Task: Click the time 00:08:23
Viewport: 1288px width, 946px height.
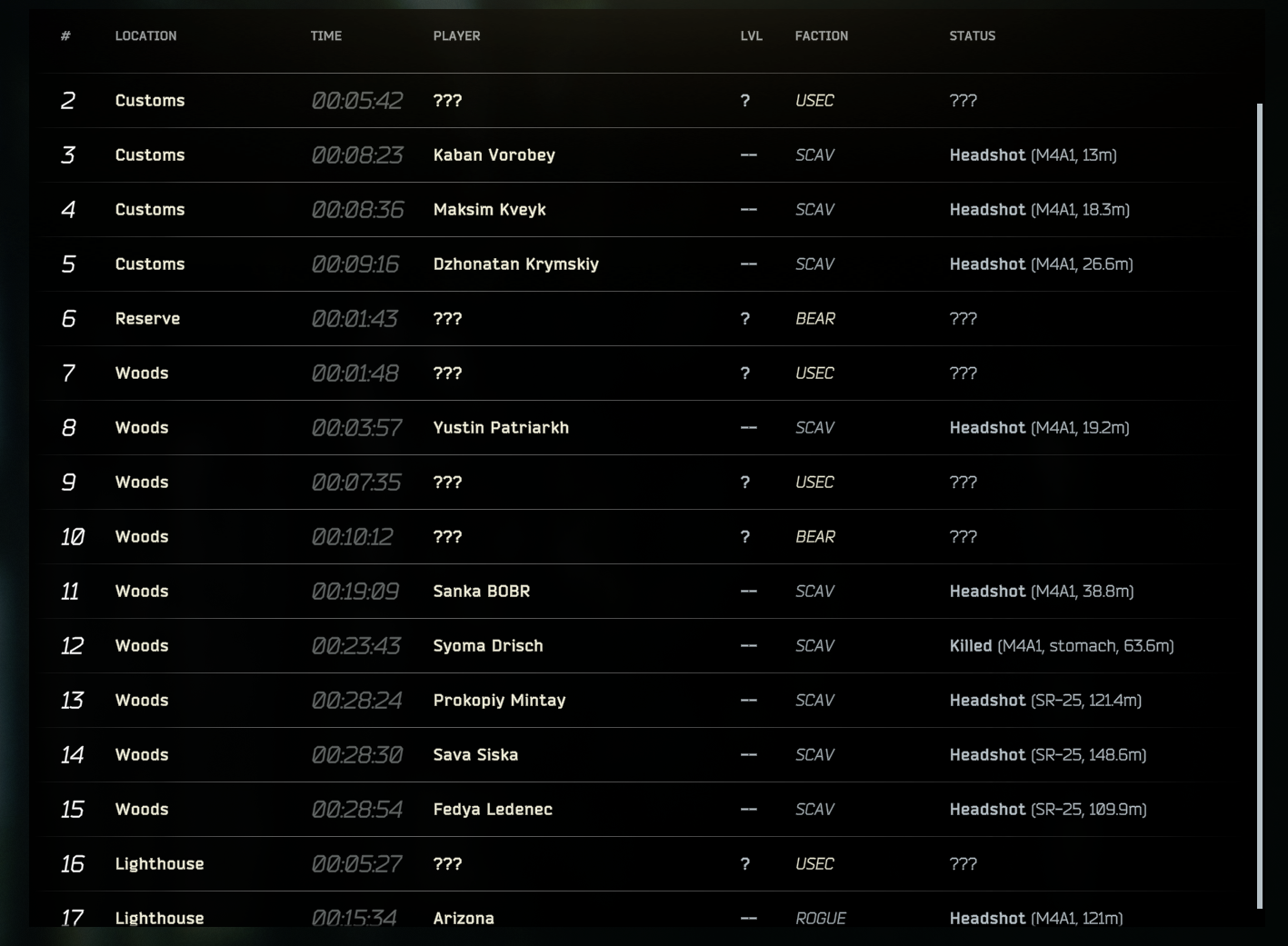Action: pos(357,155)
